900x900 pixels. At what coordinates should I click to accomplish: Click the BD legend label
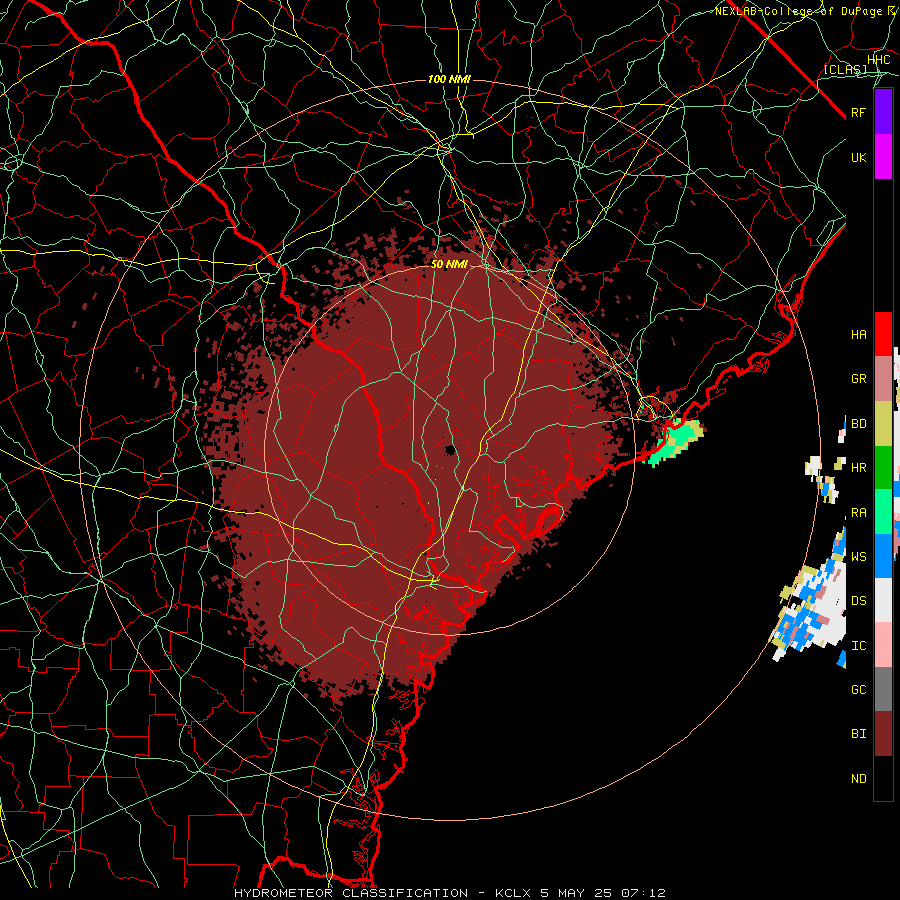point(859,424)
